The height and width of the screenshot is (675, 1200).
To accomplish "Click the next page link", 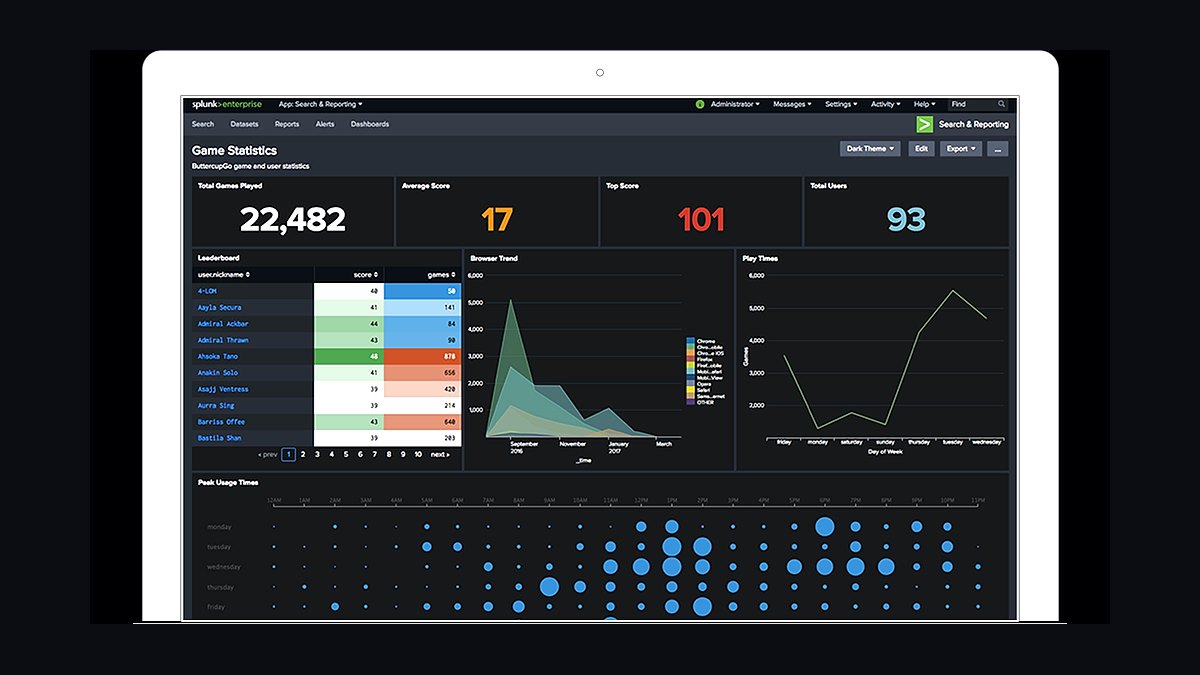I will [x=441, y=454].
